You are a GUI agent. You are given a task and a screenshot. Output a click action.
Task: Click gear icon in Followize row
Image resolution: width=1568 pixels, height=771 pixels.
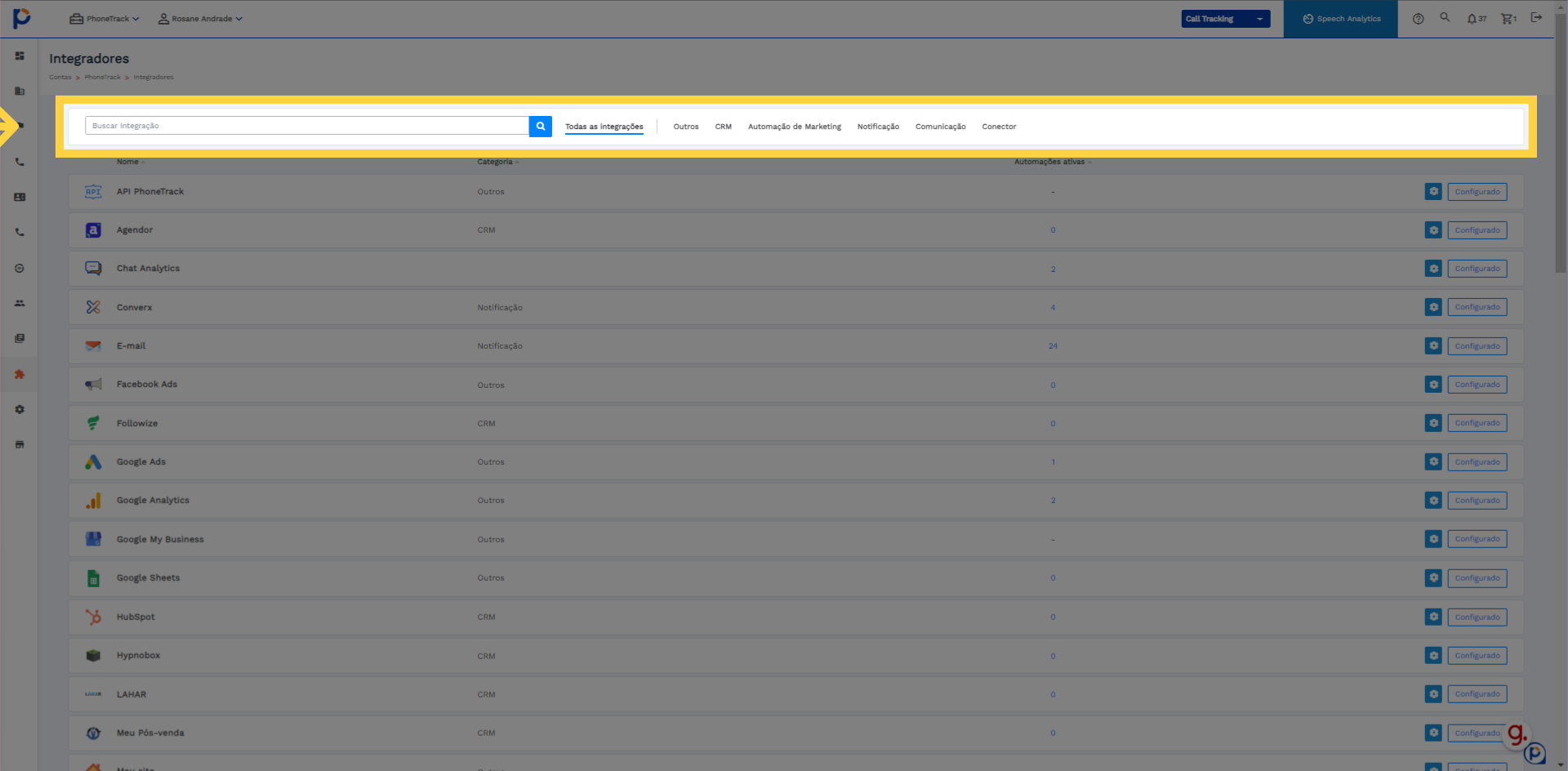tap(1433, 423)
